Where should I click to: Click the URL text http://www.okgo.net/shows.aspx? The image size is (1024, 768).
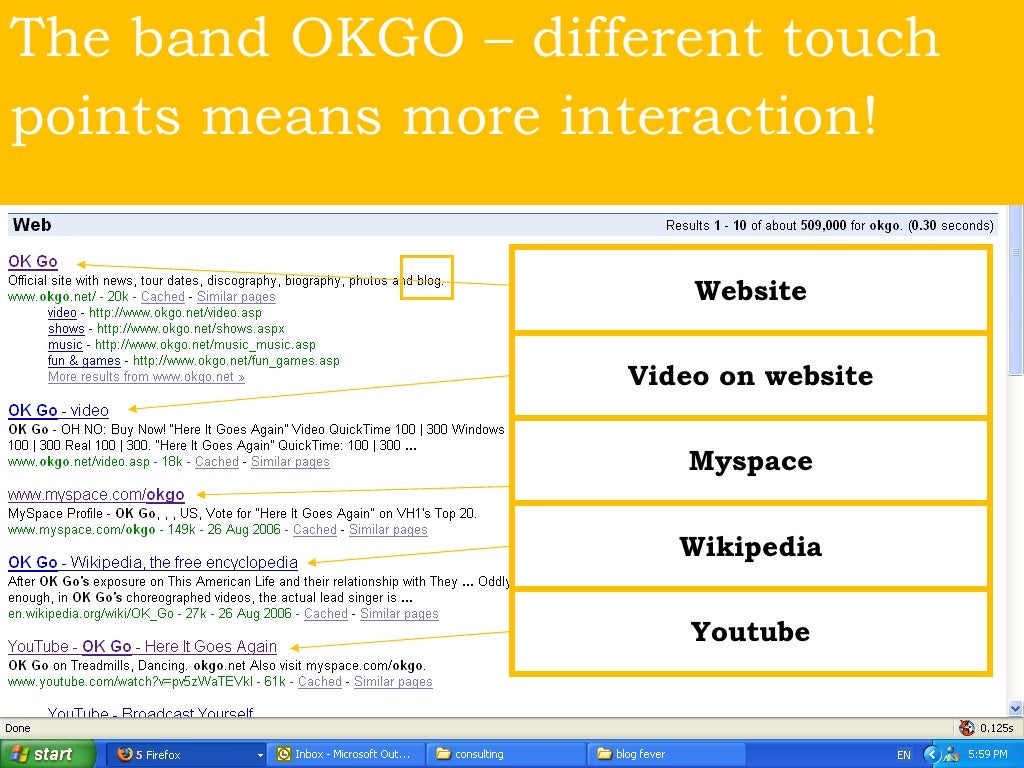click(191, 328)
